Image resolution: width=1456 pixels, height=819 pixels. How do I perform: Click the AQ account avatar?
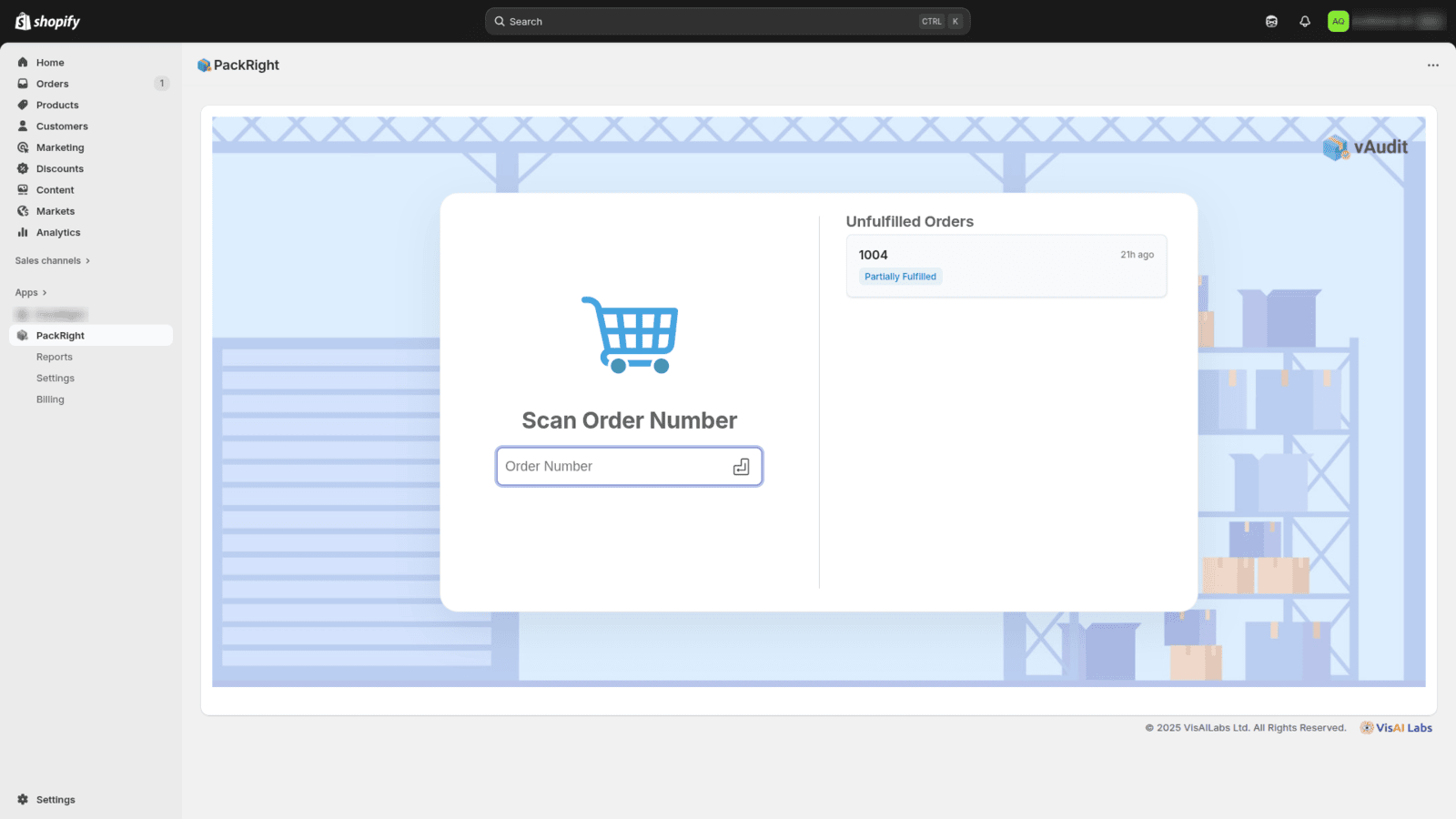tap(1337, 20)
